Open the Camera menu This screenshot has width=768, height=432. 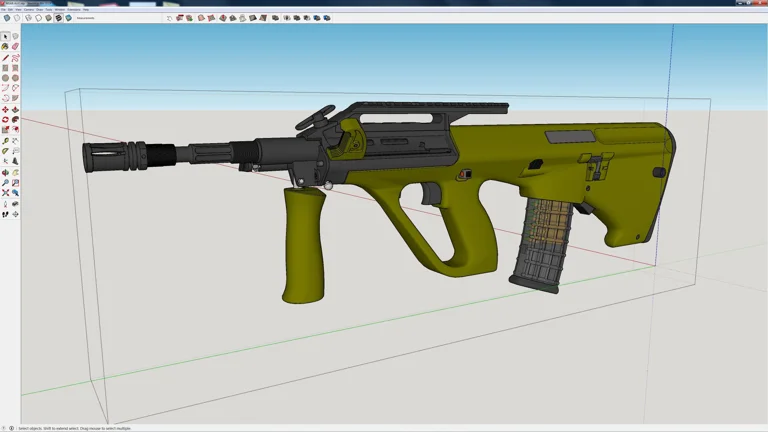tap(29, 9)
